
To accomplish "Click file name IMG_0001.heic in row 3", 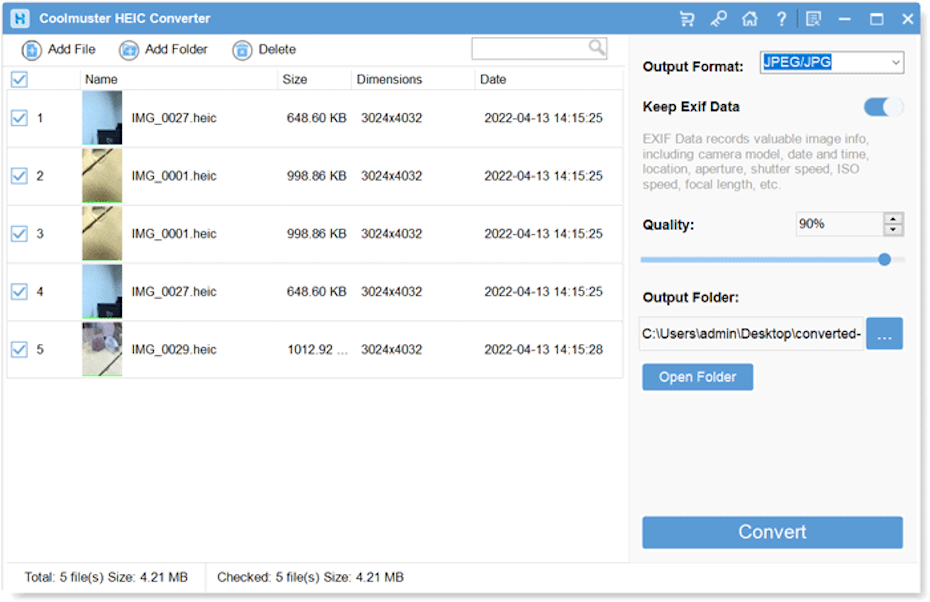I will click(174, 234).
